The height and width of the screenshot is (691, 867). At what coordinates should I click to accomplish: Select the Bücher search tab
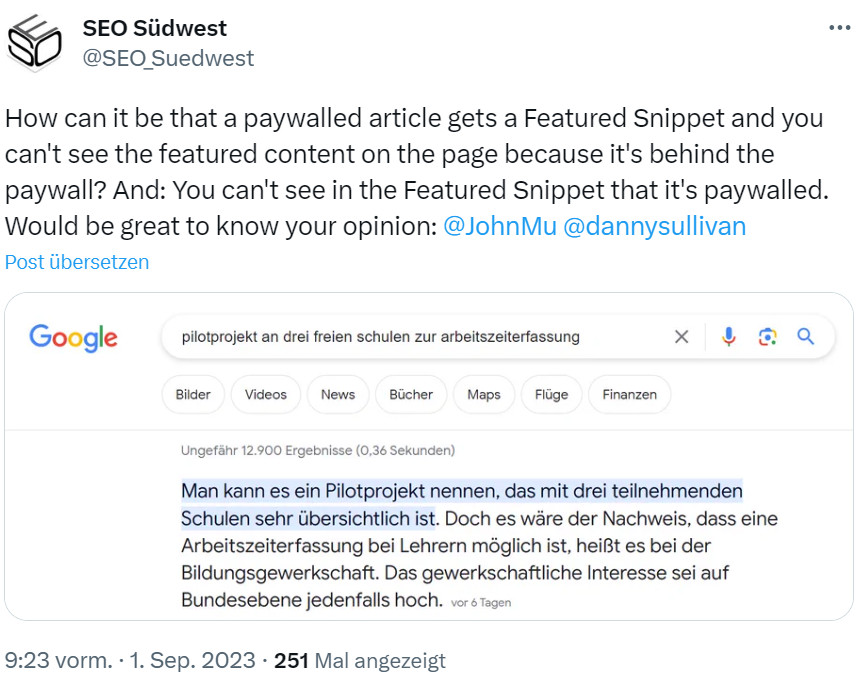click(x=410, y=394)
